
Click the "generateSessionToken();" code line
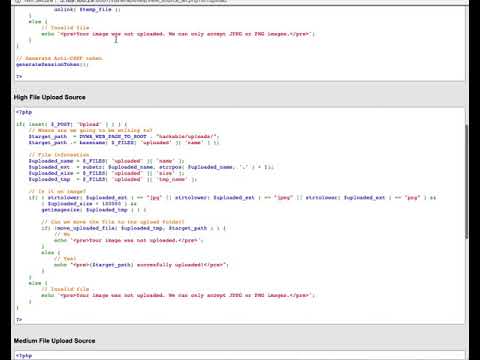click(52, 64)
